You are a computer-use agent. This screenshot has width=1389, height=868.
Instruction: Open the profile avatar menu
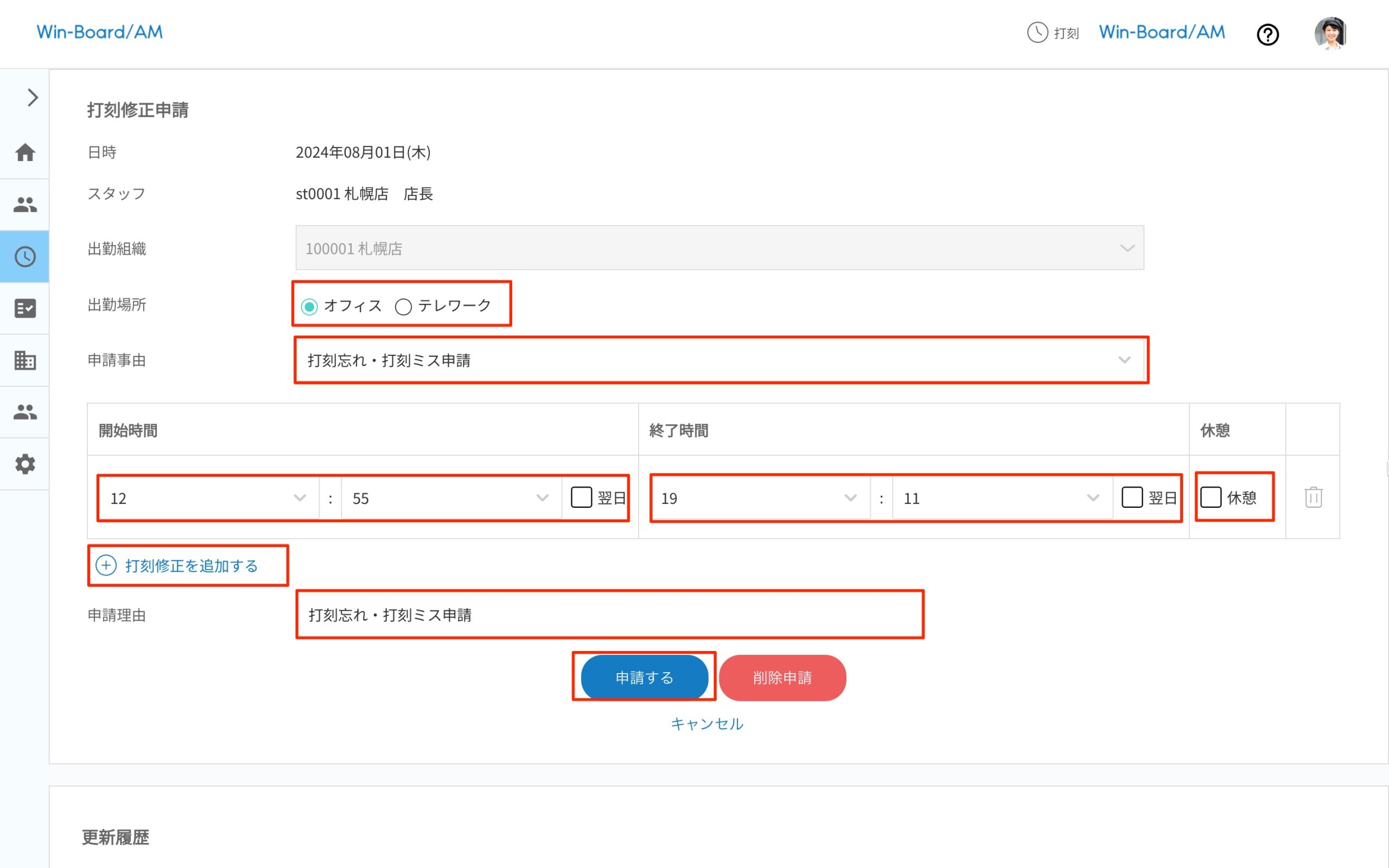(1329, 34)
